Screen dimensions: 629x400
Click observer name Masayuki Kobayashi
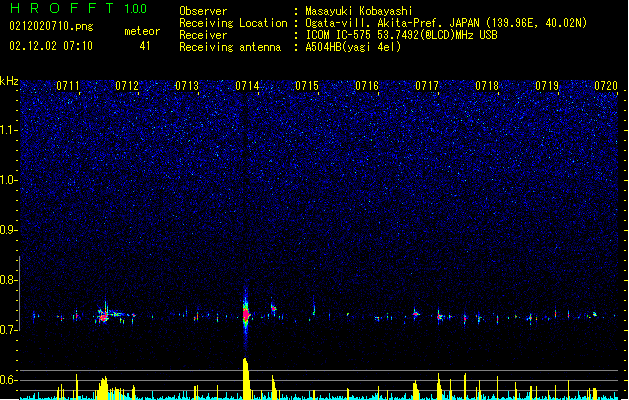pyautogui.click(x=359, y=11)
